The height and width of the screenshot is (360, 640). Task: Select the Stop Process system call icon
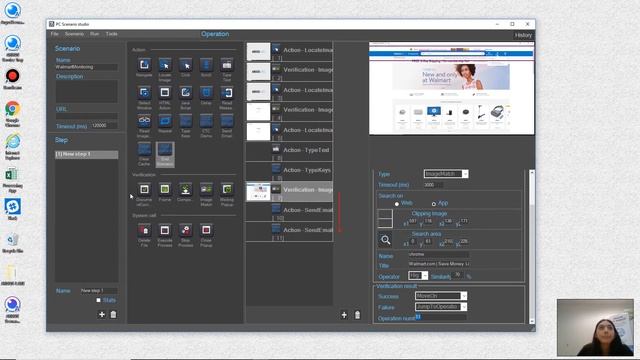pyautogui.click(x=186, y=230)
